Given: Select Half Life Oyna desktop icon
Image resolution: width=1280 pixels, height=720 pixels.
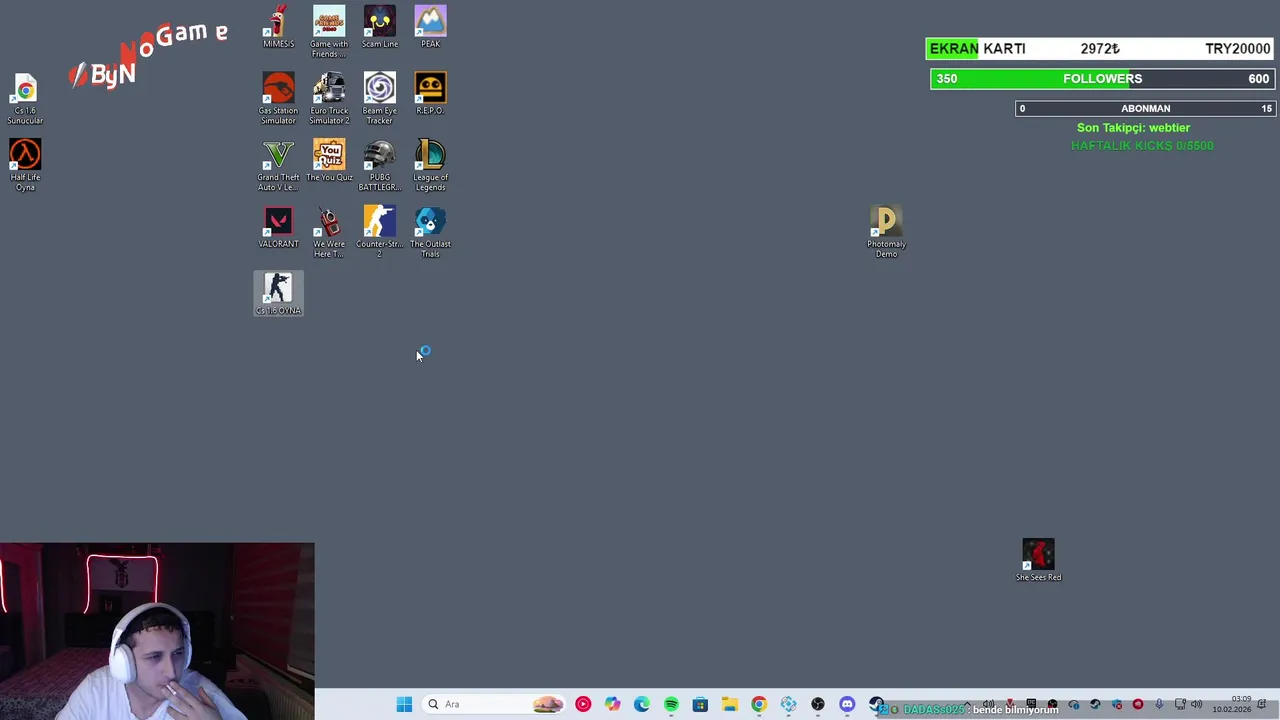Looking at the screenshot, I should [x=25, y=165].
